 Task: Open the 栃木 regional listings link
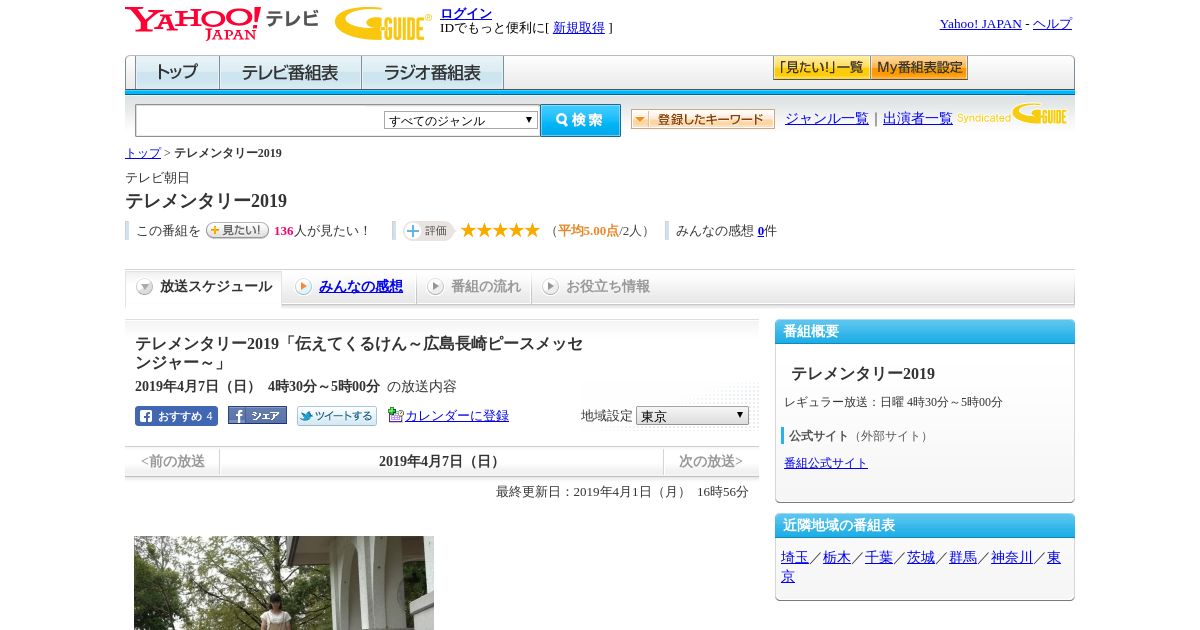837,557
